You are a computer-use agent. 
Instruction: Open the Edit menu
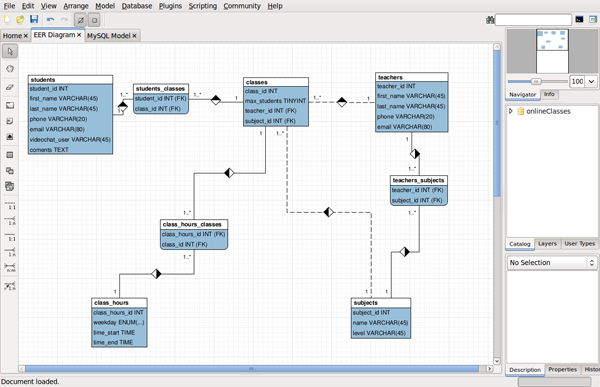pyautogui.click(x=28, y=6)
